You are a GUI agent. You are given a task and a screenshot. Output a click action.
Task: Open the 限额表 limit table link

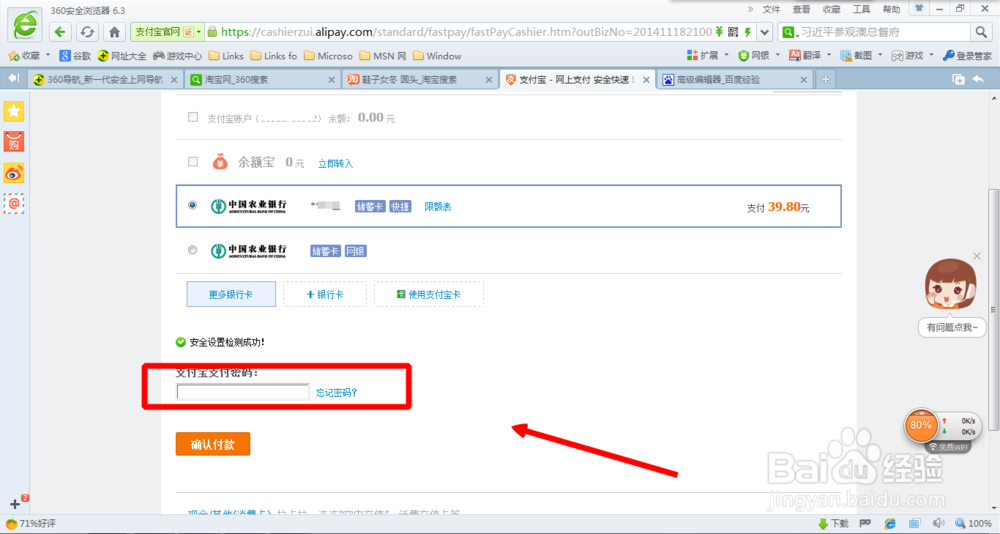click(x=438, y=206)
